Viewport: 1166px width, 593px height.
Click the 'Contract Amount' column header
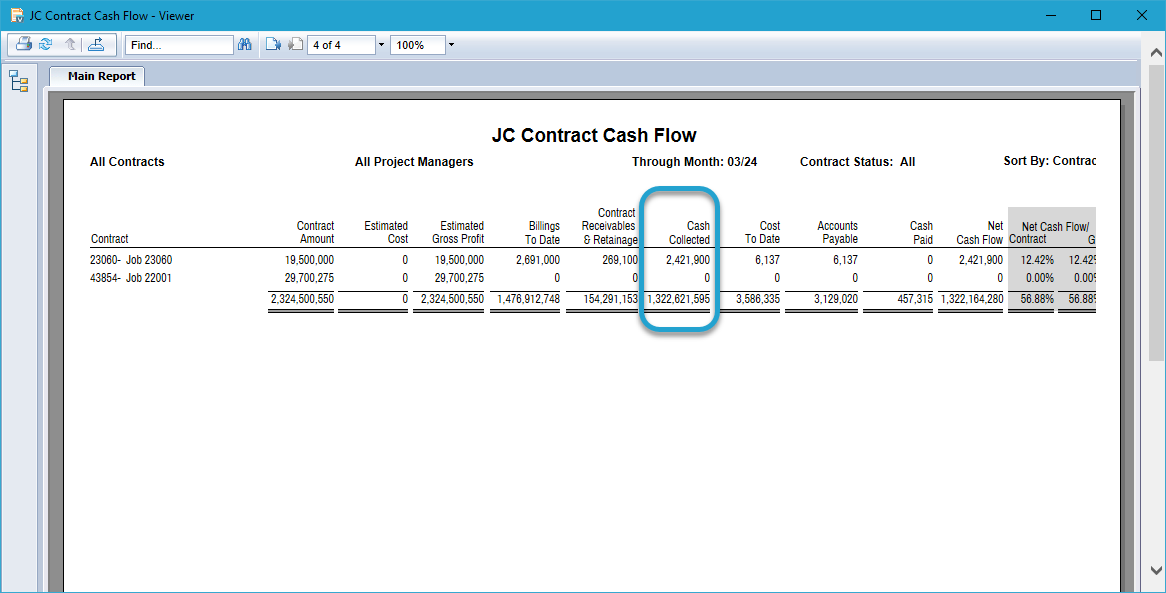point(315,232)
